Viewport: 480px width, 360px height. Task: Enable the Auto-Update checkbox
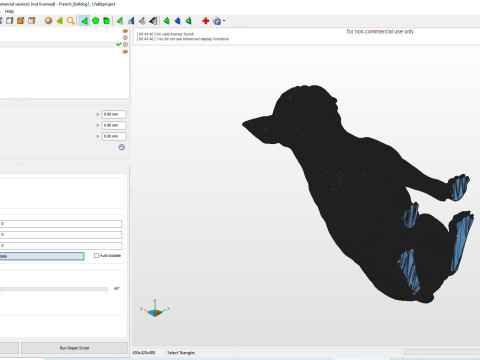pos(96,256)
